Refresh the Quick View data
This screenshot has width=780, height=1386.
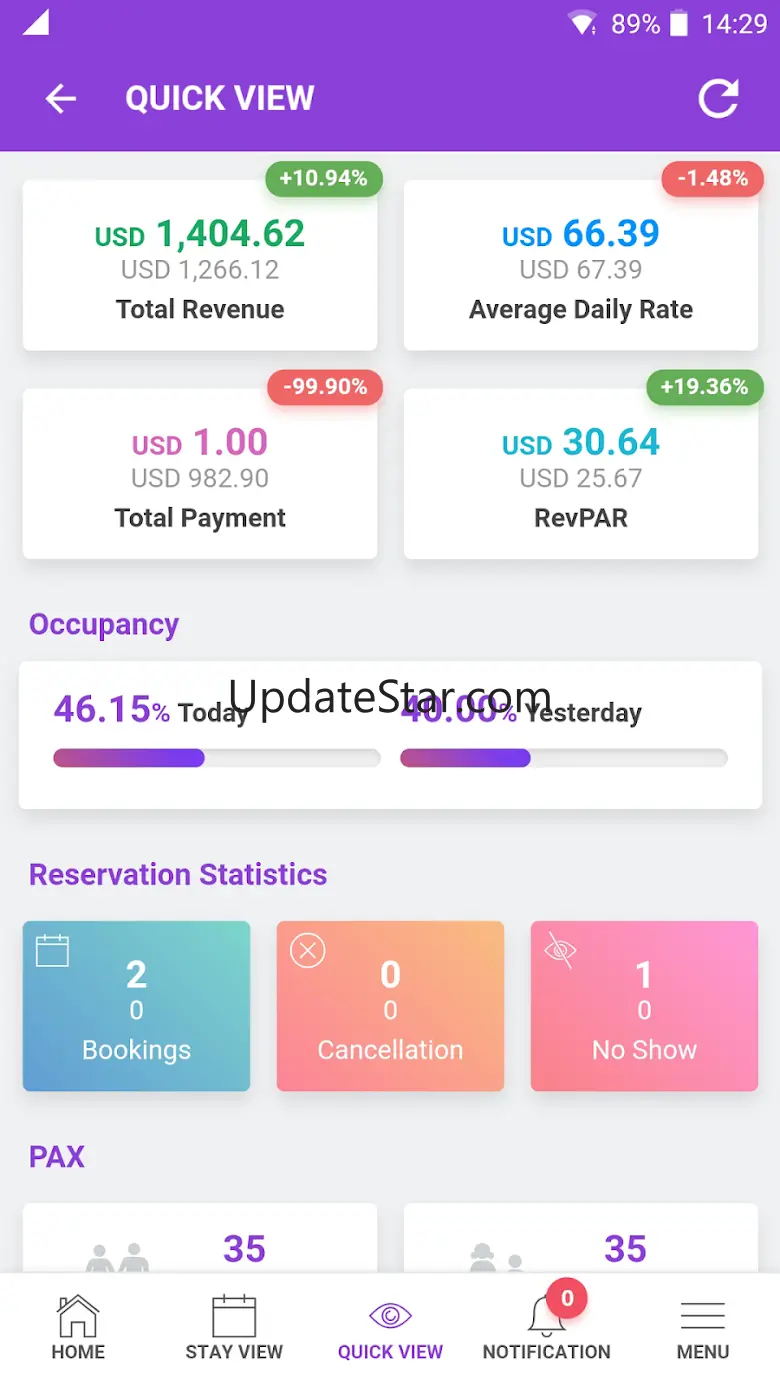(x=718, y=98)
